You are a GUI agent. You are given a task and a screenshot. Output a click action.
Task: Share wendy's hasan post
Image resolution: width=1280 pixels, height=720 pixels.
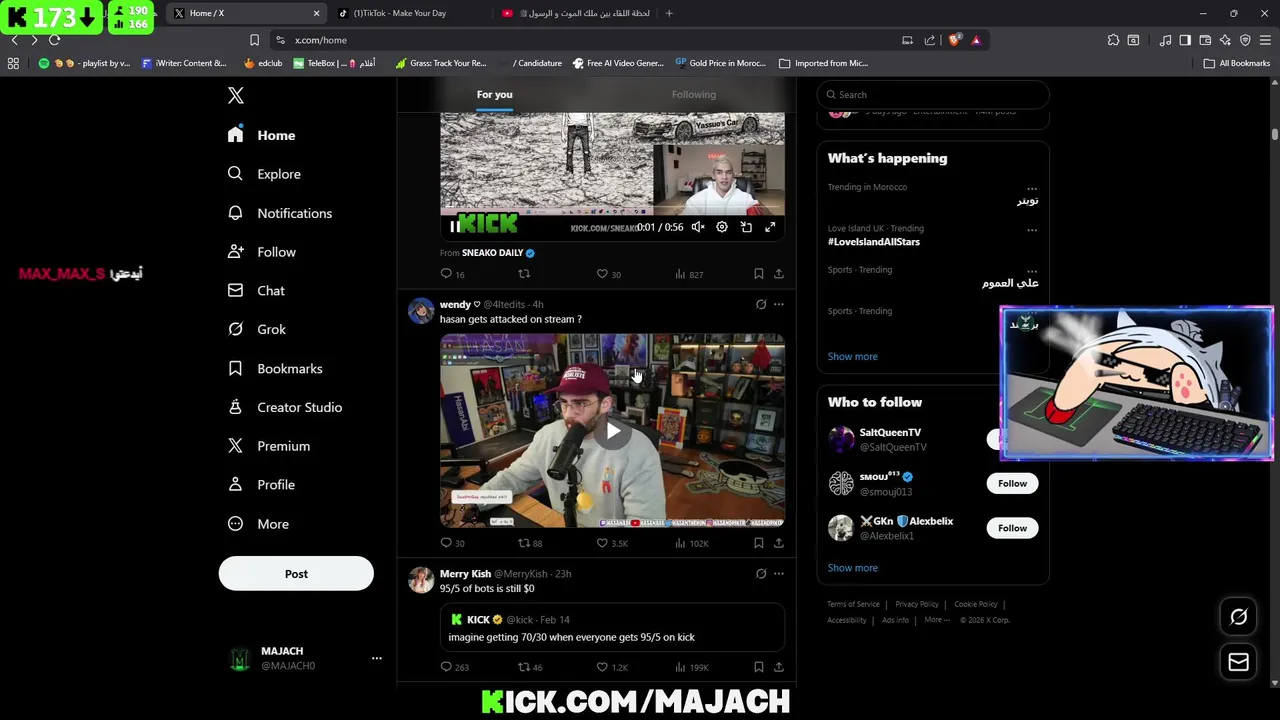(x=779, y=543)
